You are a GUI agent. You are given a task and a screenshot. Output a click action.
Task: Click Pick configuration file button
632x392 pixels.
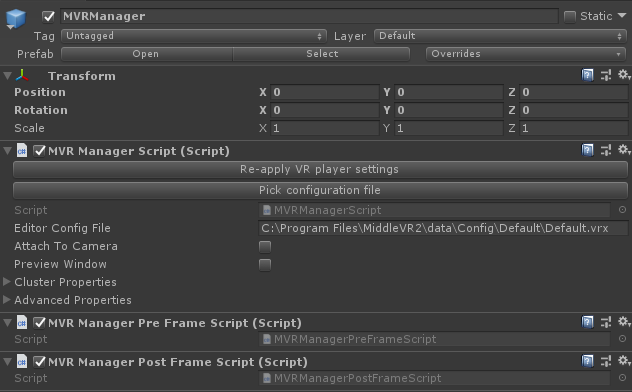[320, 190]
